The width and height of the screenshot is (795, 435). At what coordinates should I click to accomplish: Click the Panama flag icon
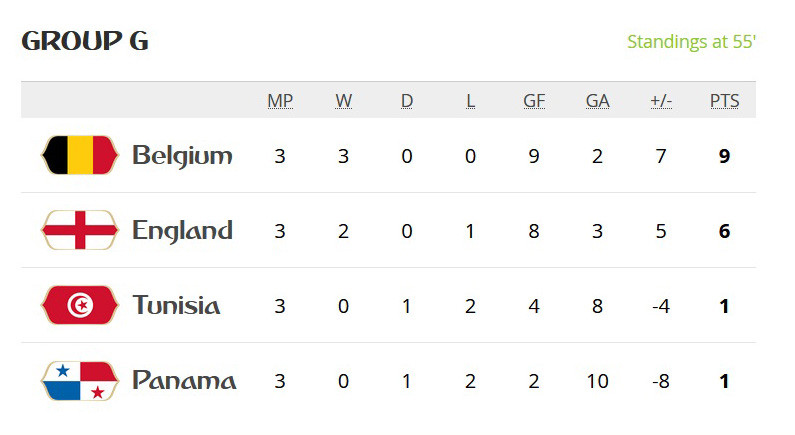[x=80, y=380]
